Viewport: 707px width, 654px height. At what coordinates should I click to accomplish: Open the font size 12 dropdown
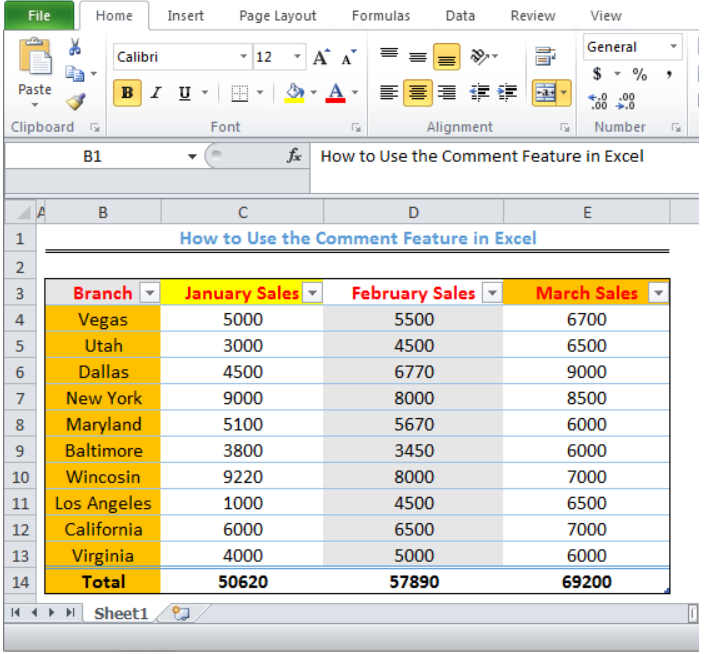297,57
